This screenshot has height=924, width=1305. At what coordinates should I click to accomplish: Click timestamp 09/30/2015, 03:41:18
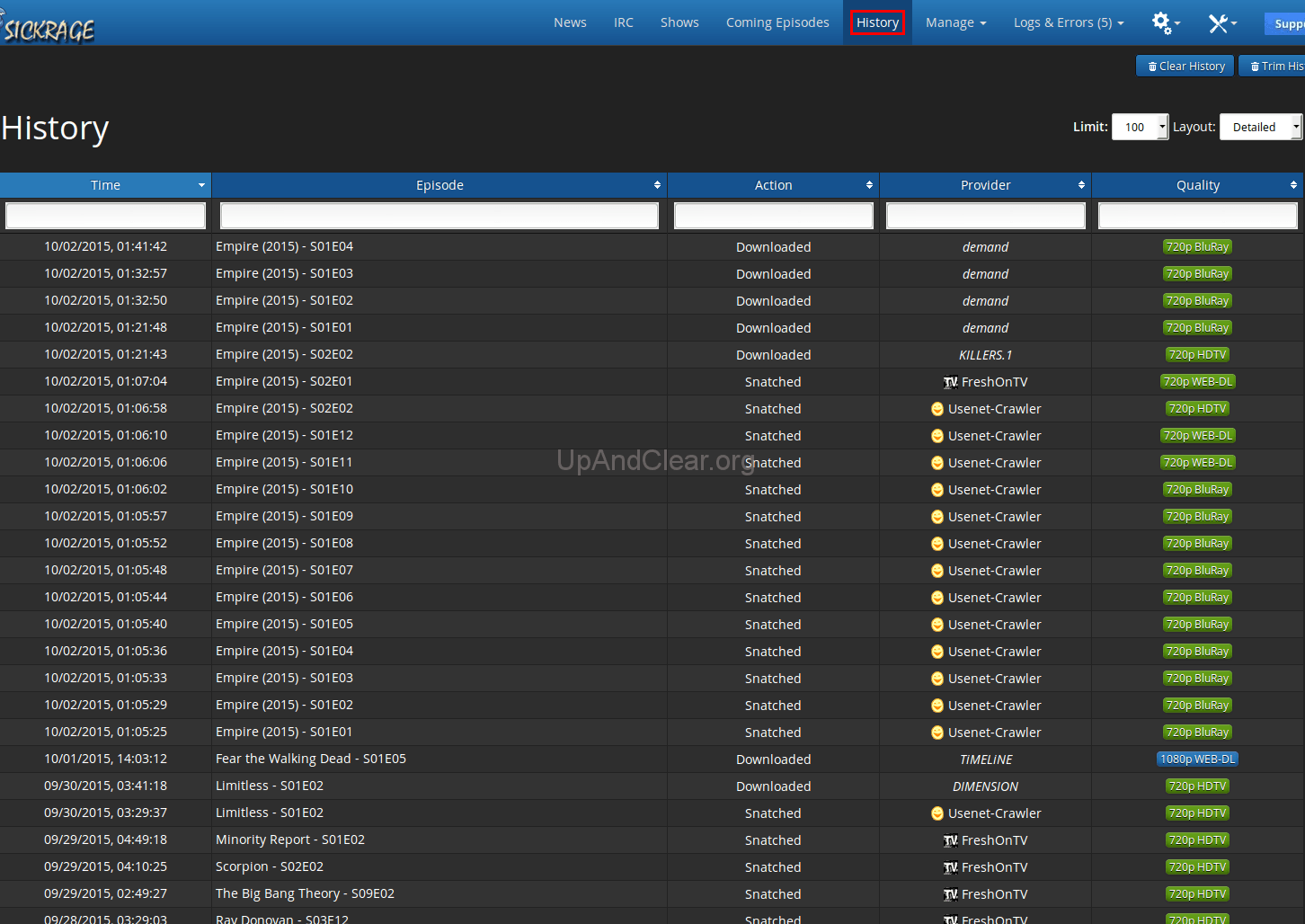click(x=105, y=786)
